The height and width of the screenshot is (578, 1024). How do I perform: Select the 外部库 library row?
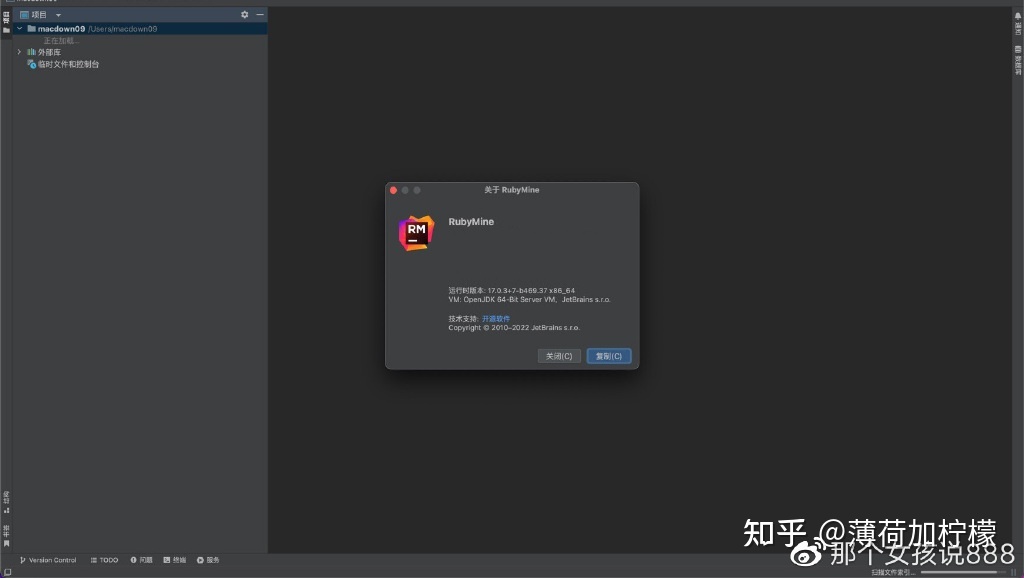pyautogui.click(x=44, y=52)
